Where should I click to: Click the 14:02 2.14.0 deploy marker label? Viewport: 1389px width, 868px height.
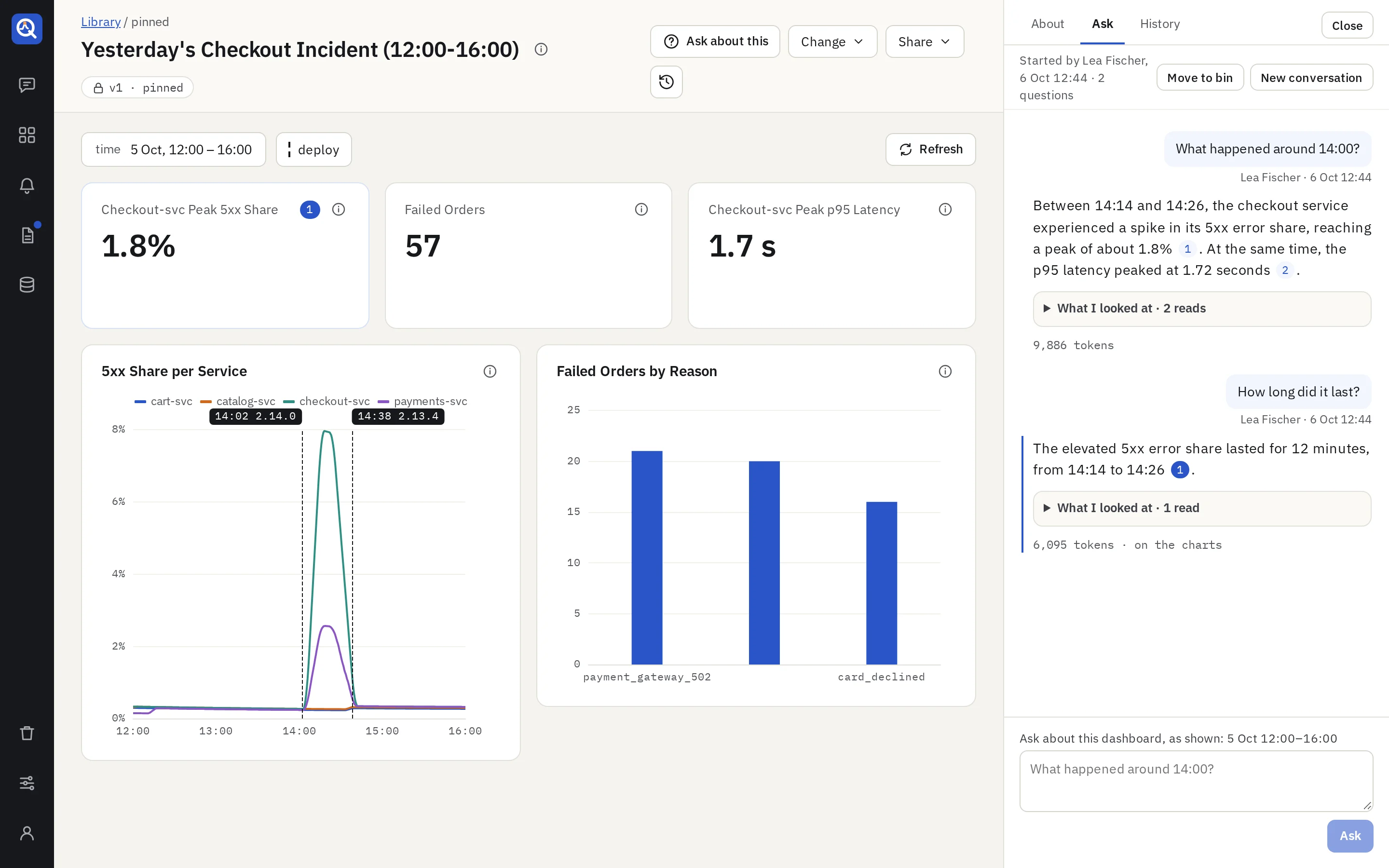pyautogui.click(x=256, y=416)
